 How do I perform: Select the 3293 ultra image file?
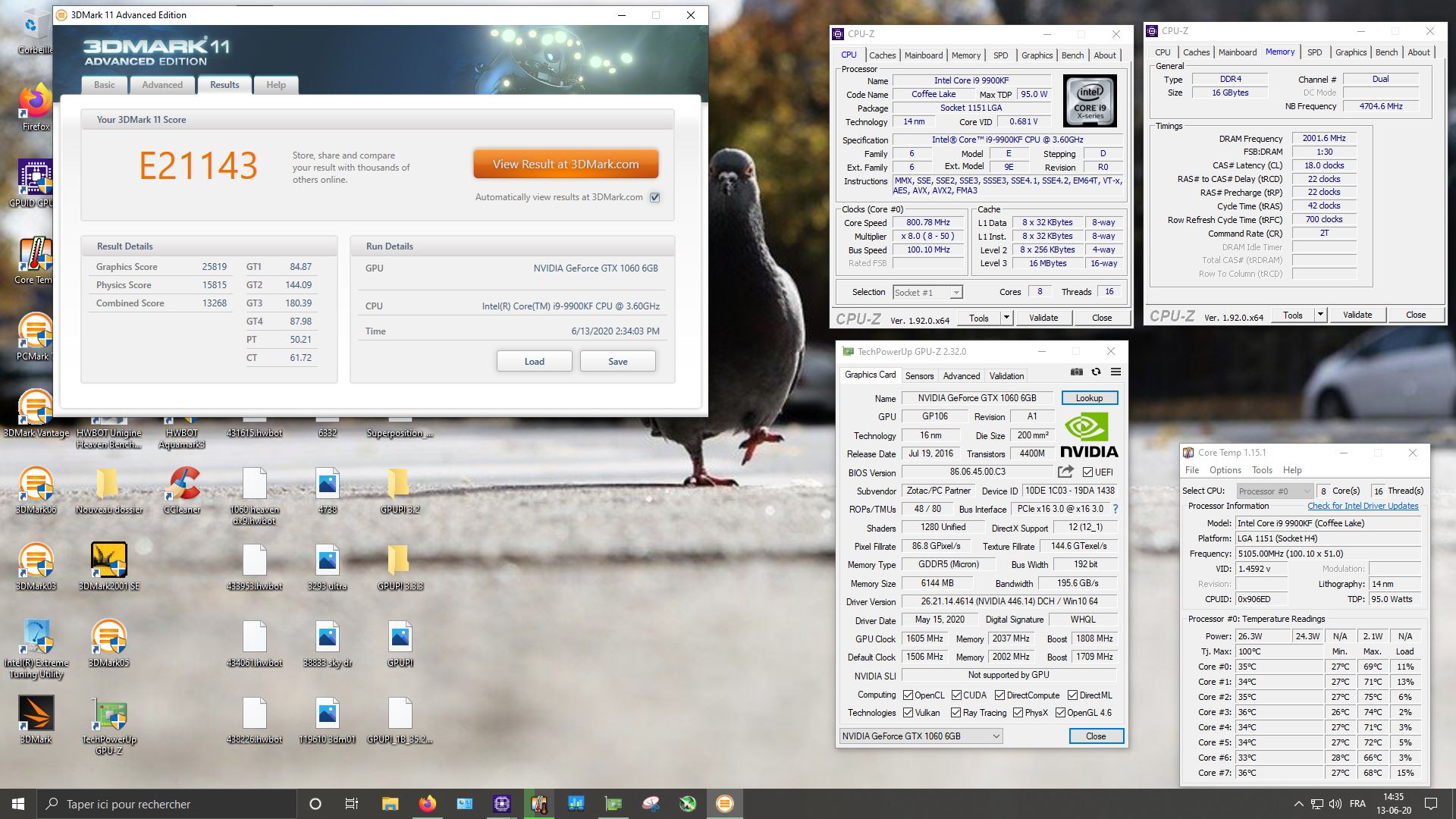click(327, 566)
